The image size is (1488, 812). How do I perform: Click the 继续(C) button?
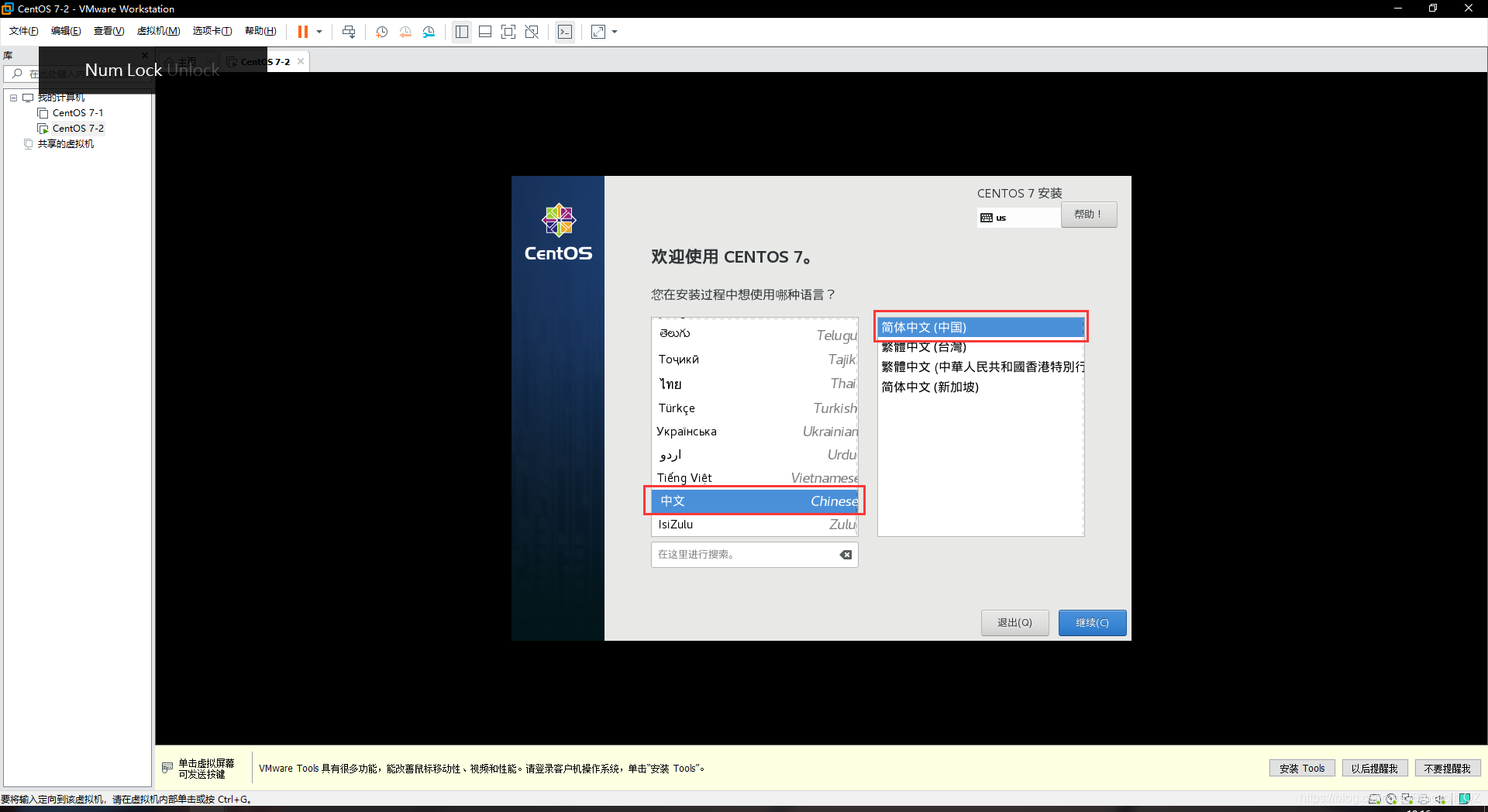tap(1092, 623)
